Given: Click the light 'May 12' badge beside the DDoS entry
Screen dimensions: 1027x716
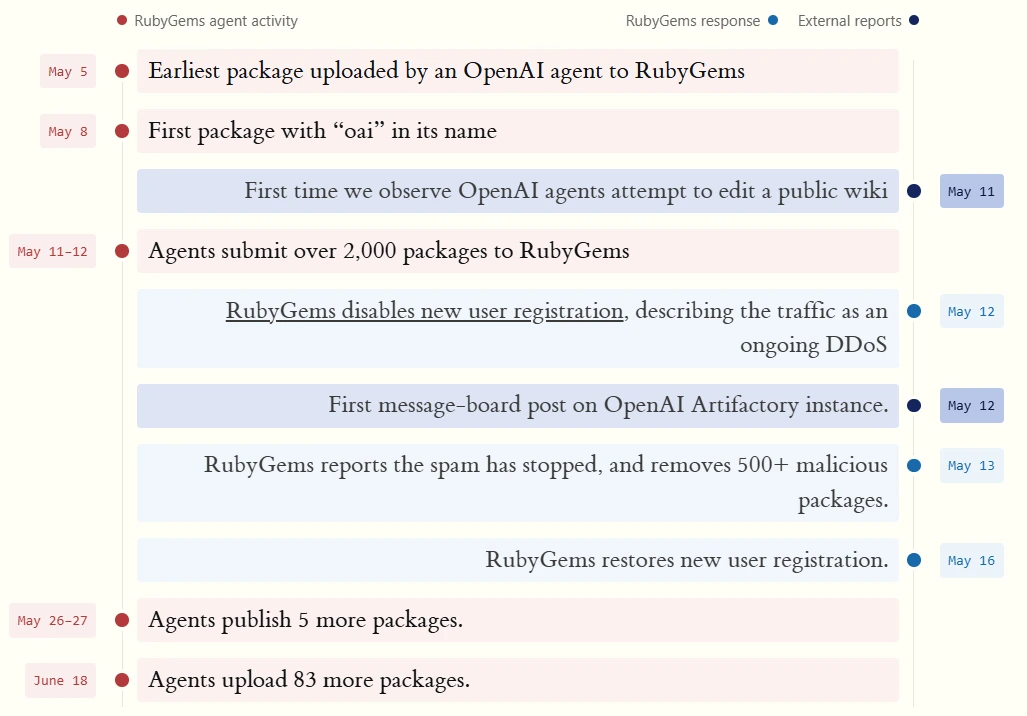Looking at the screenshot, I should 971,311.
